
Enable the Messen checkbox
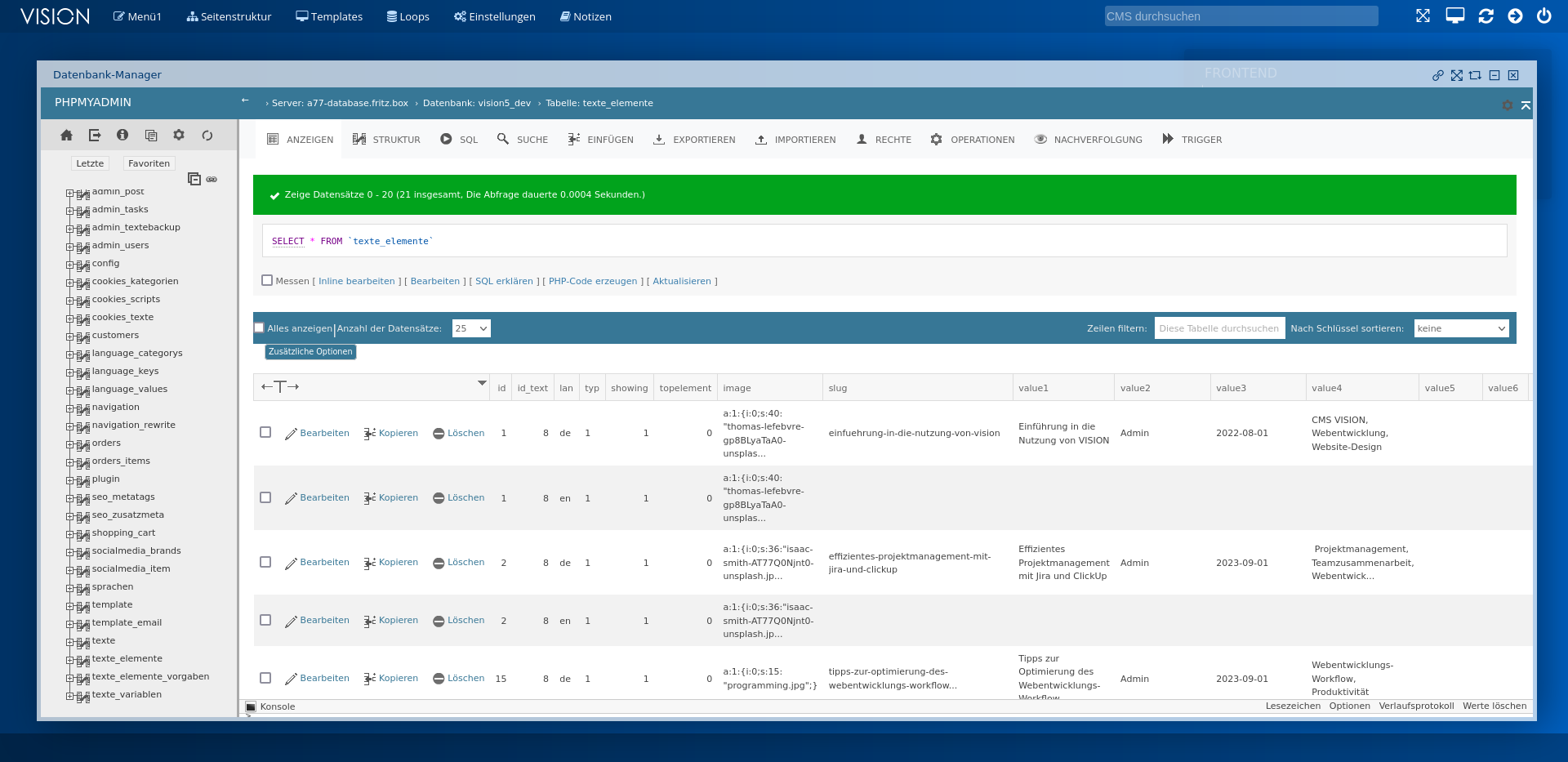click(267, 280)
